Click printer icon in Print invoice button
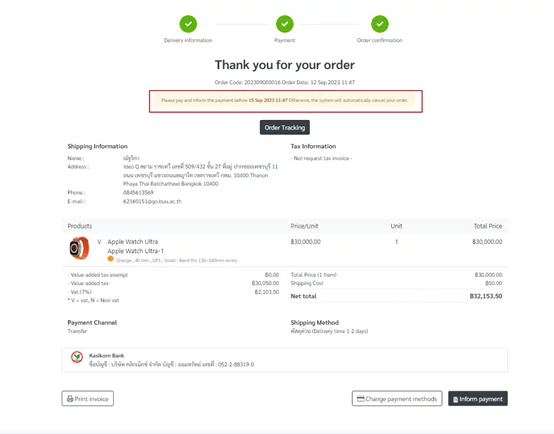 [x=70, y=399]
